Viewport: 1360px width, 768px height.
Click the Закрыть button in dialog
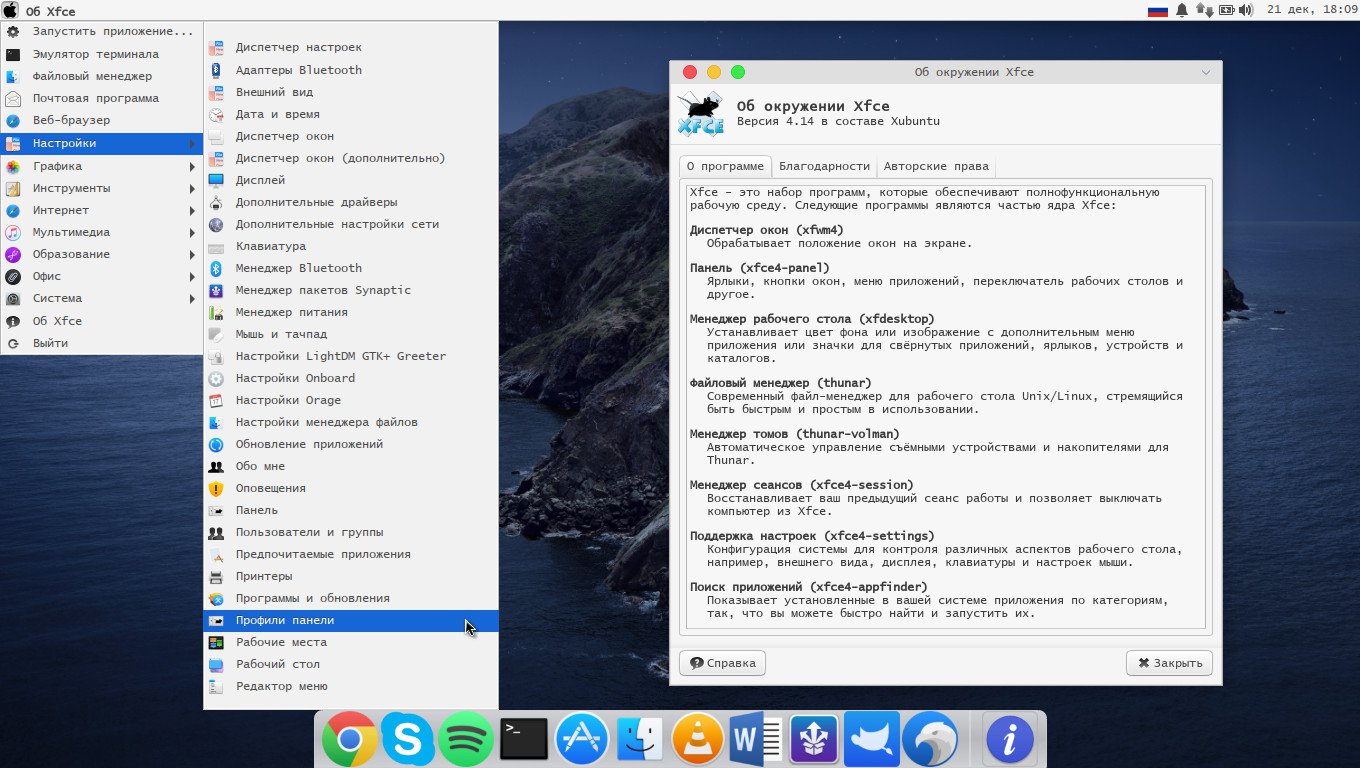pos(1169,663)
